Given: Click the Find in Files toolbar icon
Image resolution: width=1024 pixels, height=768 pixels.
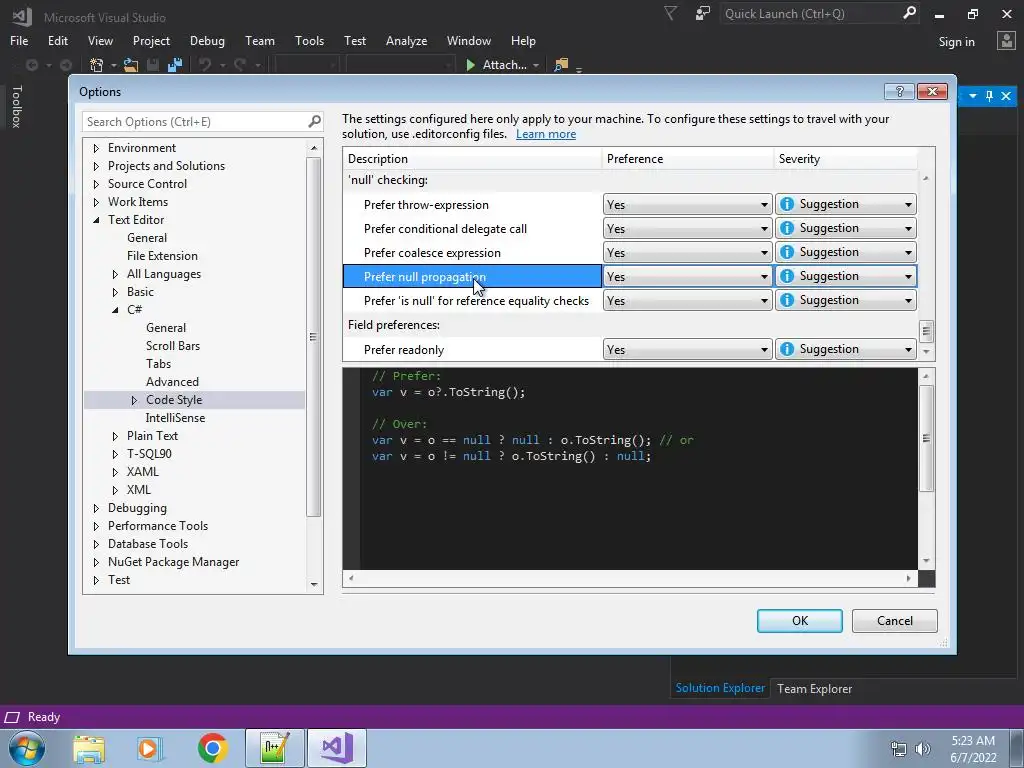Looking at the screenshot, I should pos(561,65).
